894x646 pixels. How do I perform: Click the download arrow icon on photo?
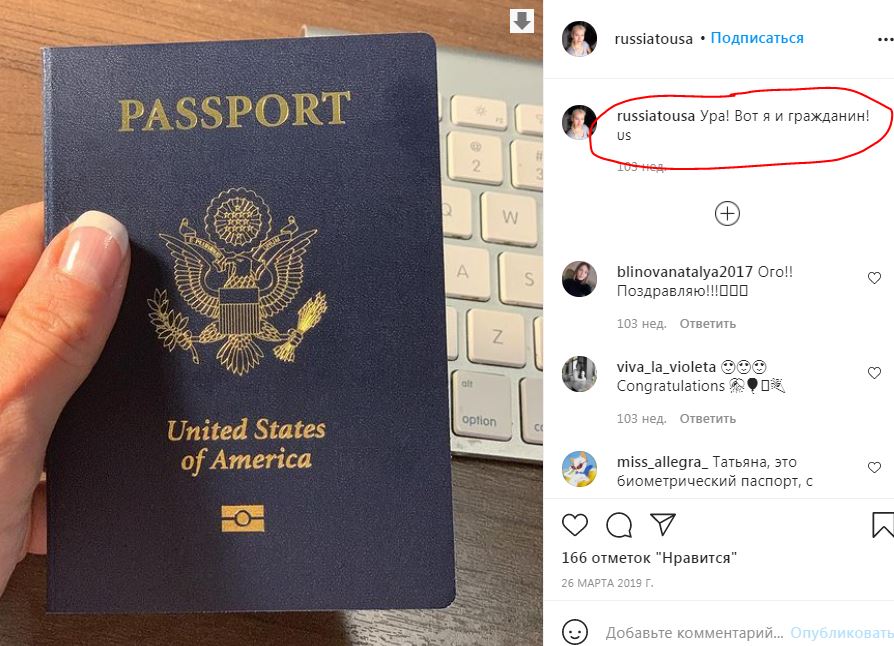(522, 21)
